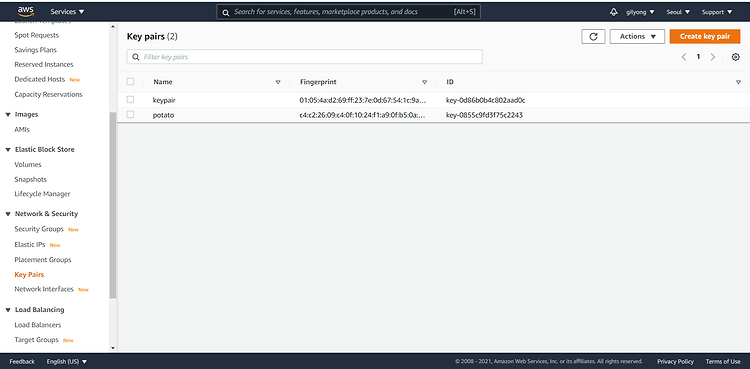Click ID key-0d86b0b4c802aad0c
The image size is (750, 369).
click(485, 100)
